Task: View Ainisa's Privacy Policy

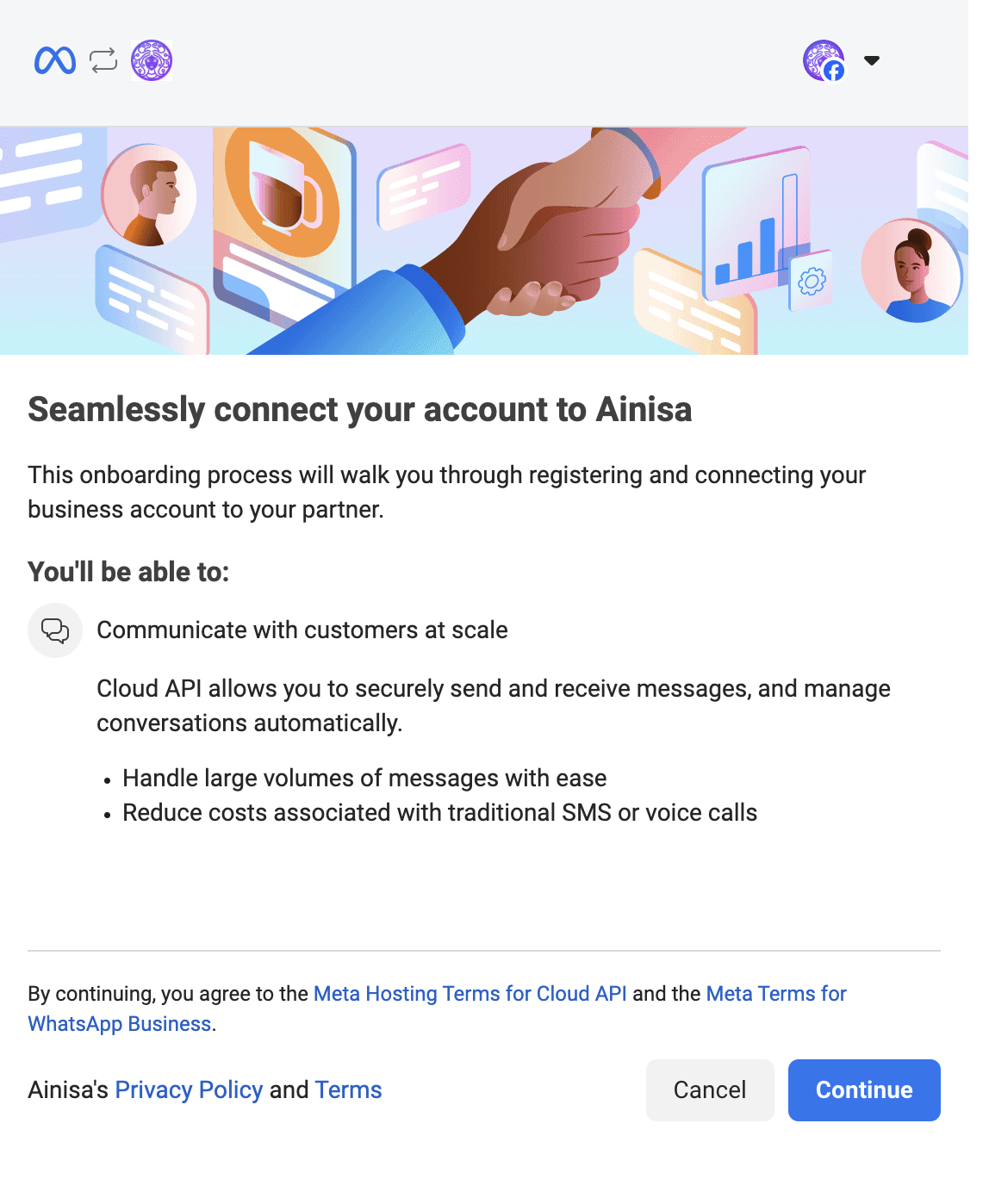Action: point(188,1089)
